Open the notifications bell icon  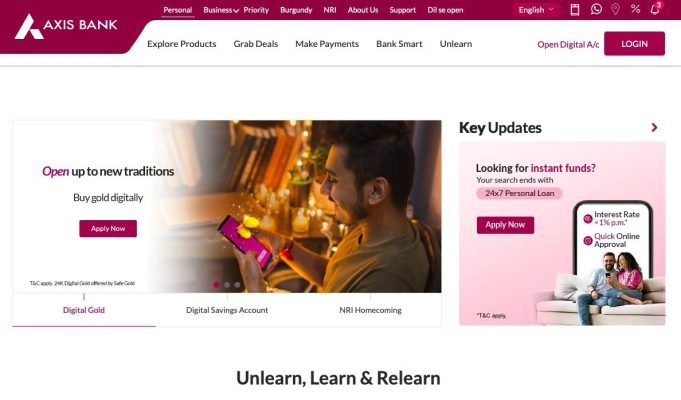[x=655, y=10]
